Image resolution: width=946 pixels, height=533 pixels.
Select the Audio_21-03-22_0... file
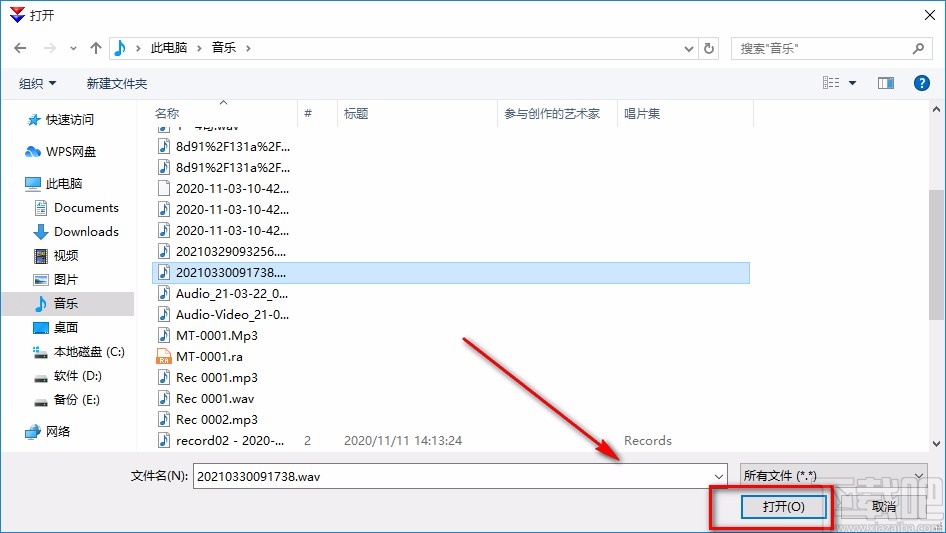click(x=232, y=294)
